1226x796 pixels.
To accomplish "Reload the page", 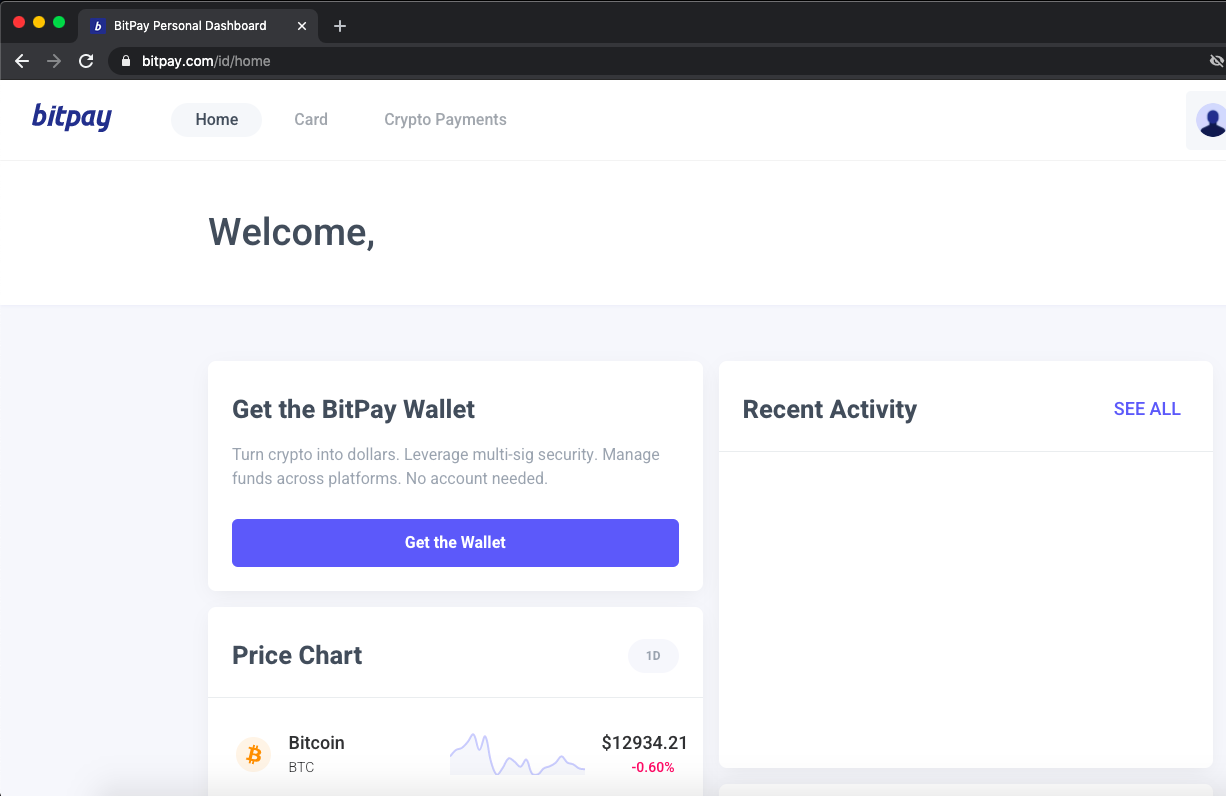I will tap(86, 60).
